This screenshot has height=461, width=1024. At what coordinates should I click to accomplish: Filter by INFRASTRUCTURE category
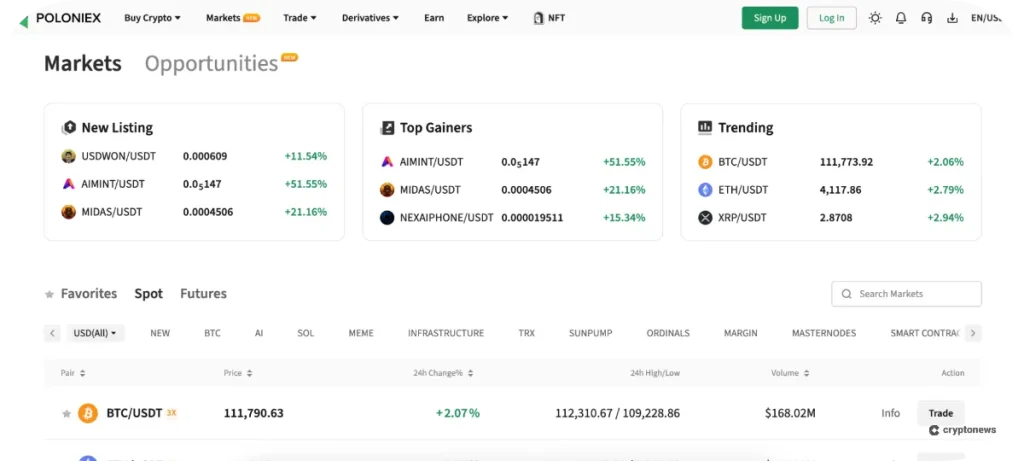pos(446,333)
